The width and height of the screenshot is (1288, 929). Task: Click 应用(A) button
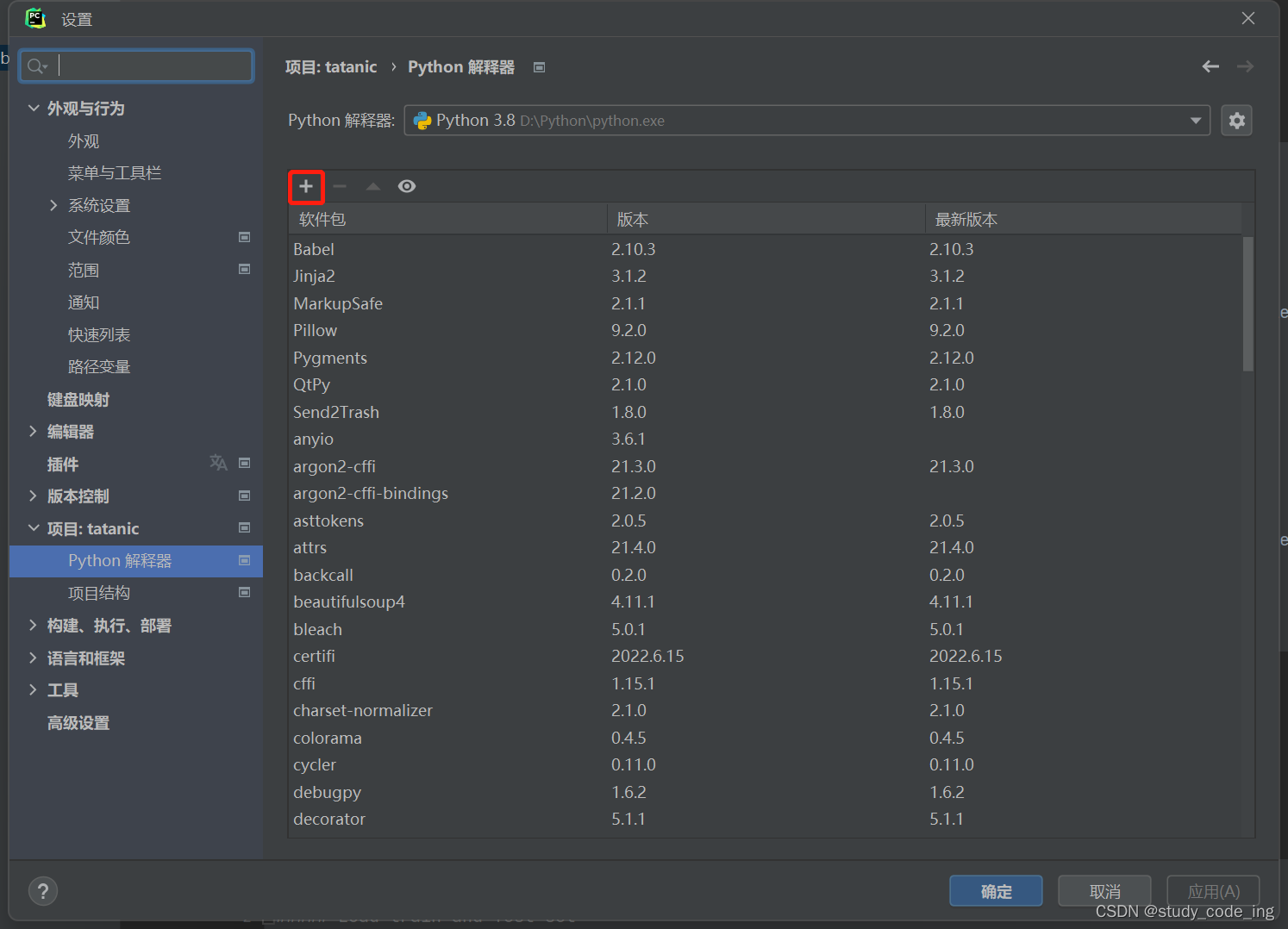pyautogui.click(x=1213, y=891)
